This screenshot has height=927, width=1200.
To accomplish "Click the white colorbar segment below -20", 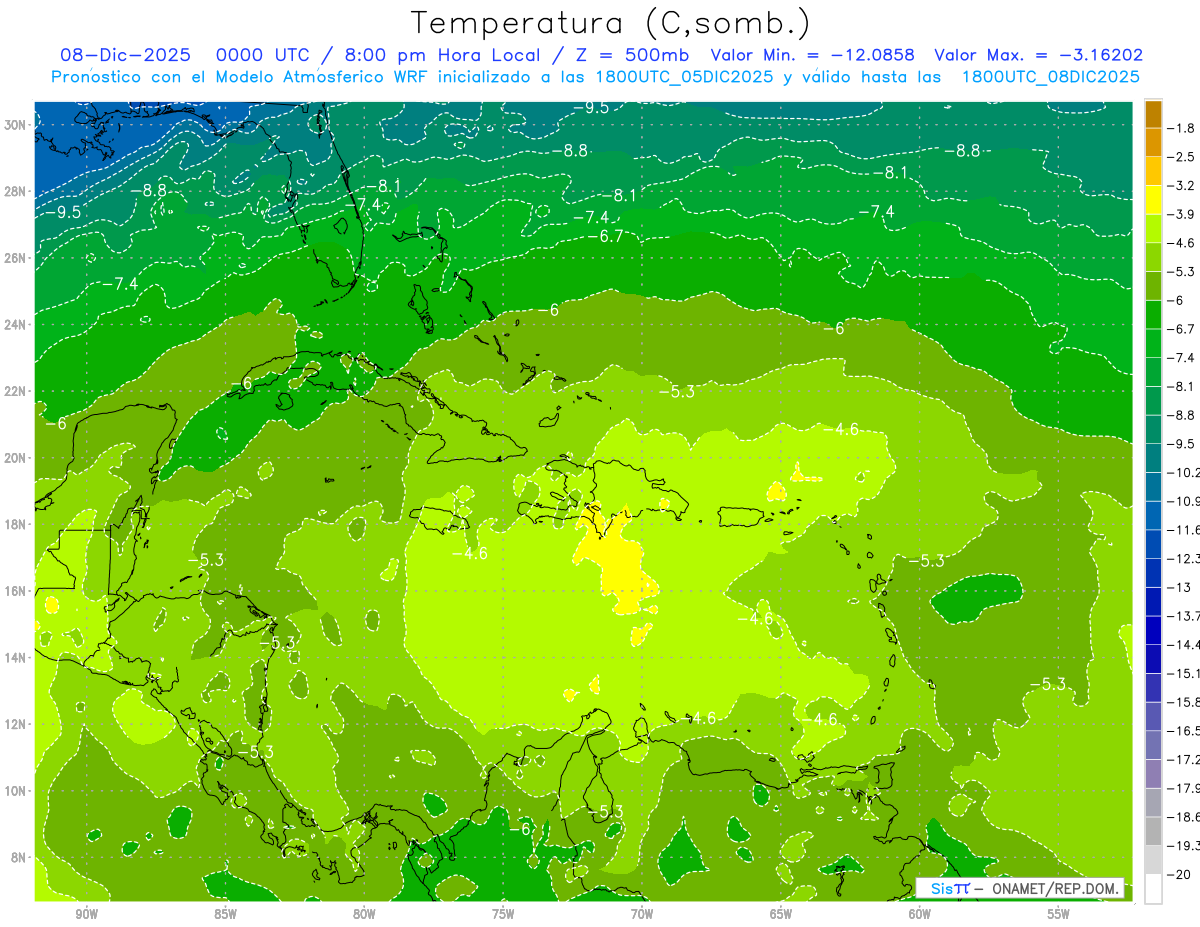I will point(1153,889).
